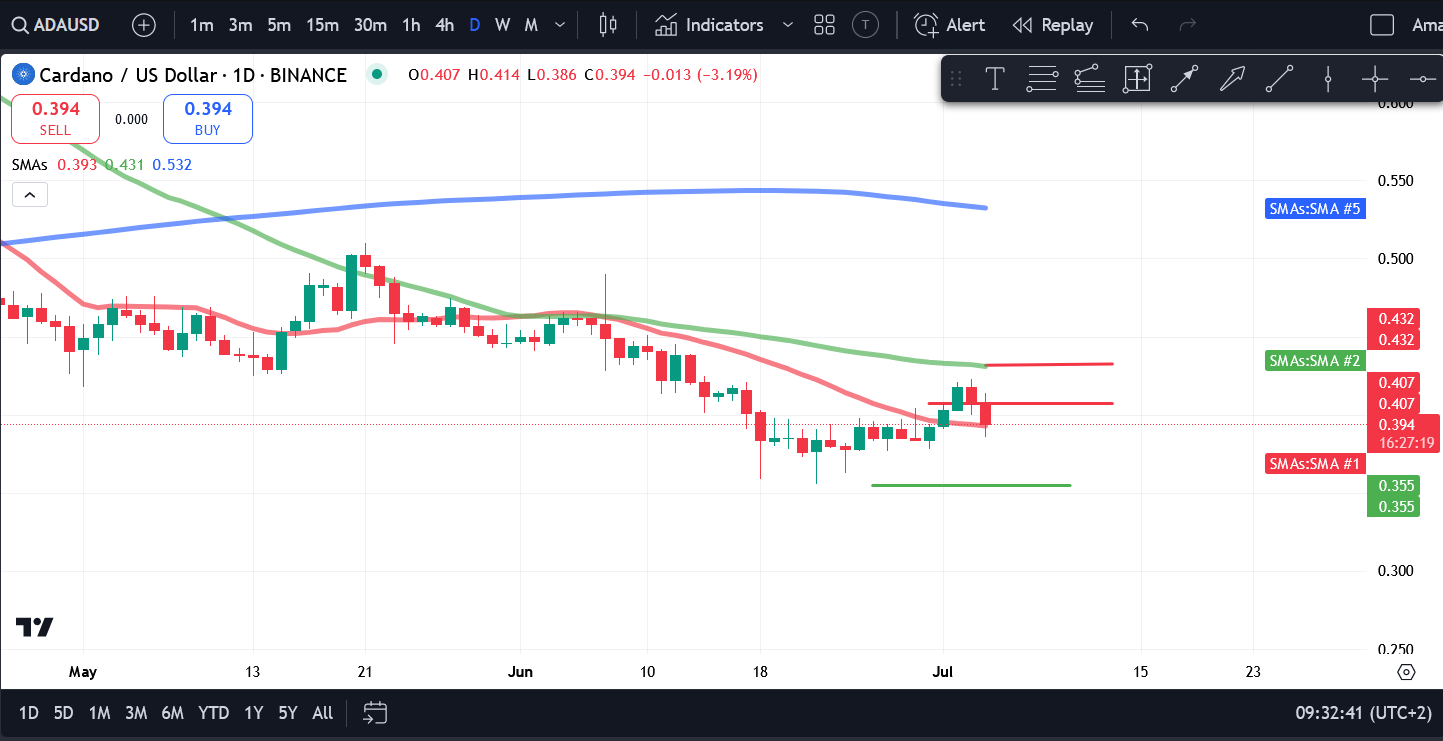Open the Go to date calendar icon
The height and width of the screenshot is (741, 1443).
click(375, 713)
